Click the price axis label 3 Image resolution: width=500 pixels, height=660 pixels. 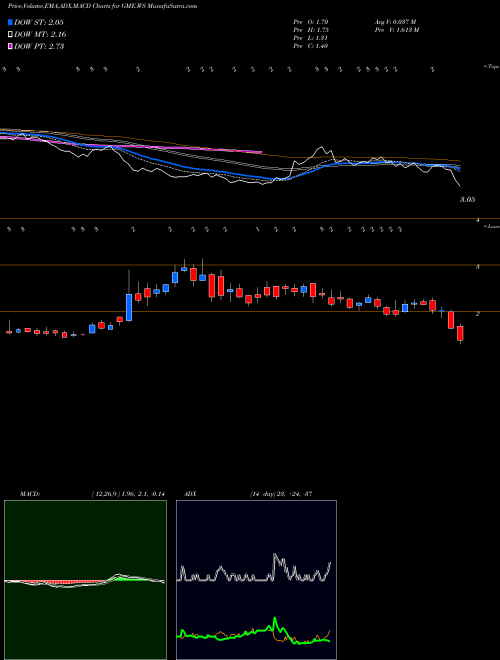(x=478, y=267)
